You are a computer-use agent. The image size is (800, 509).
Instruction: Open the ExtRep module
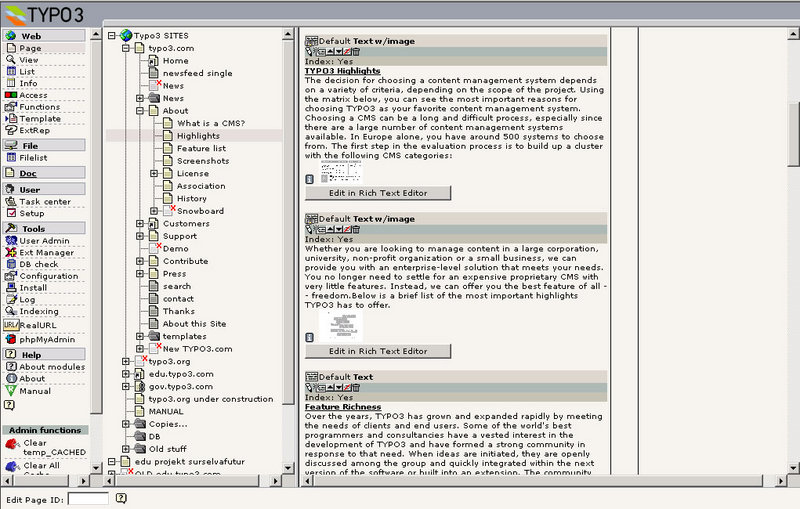[34, 130]
